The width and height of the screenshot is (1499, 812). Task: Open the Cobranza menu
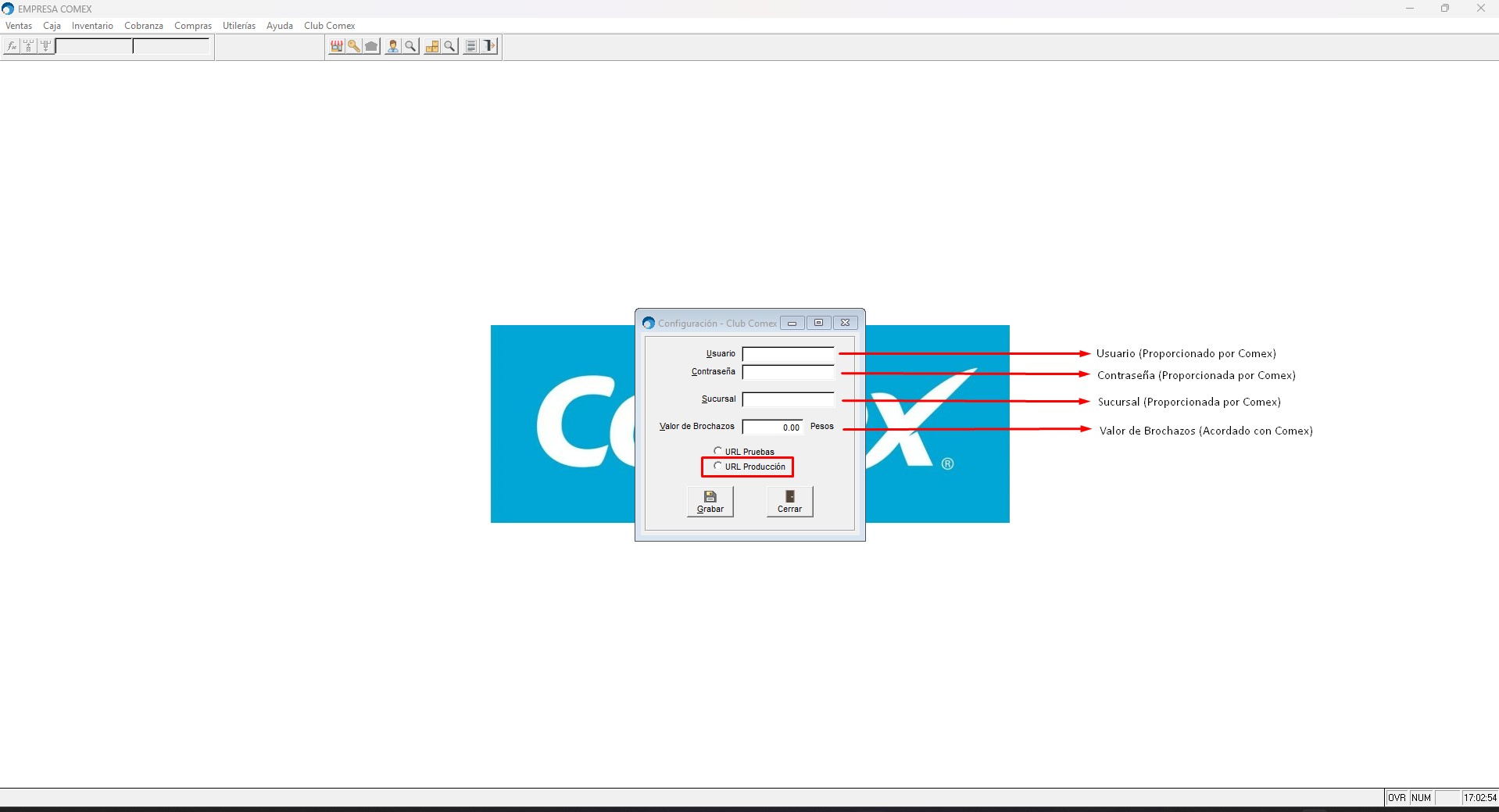pos(144,26)
